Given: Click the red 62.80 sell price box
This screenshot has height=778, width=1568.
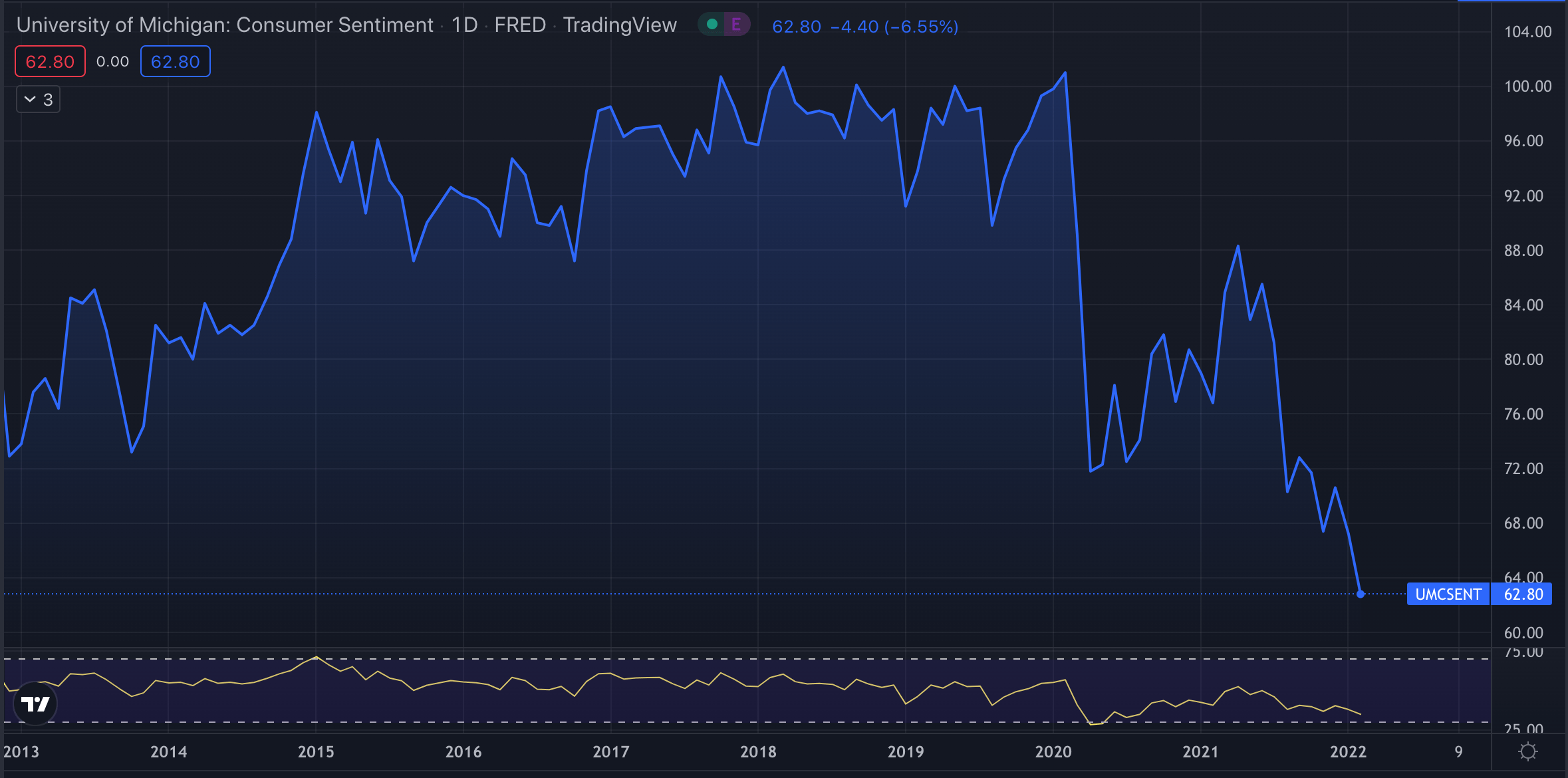Looking at the screenshot, I should point(50,61).
